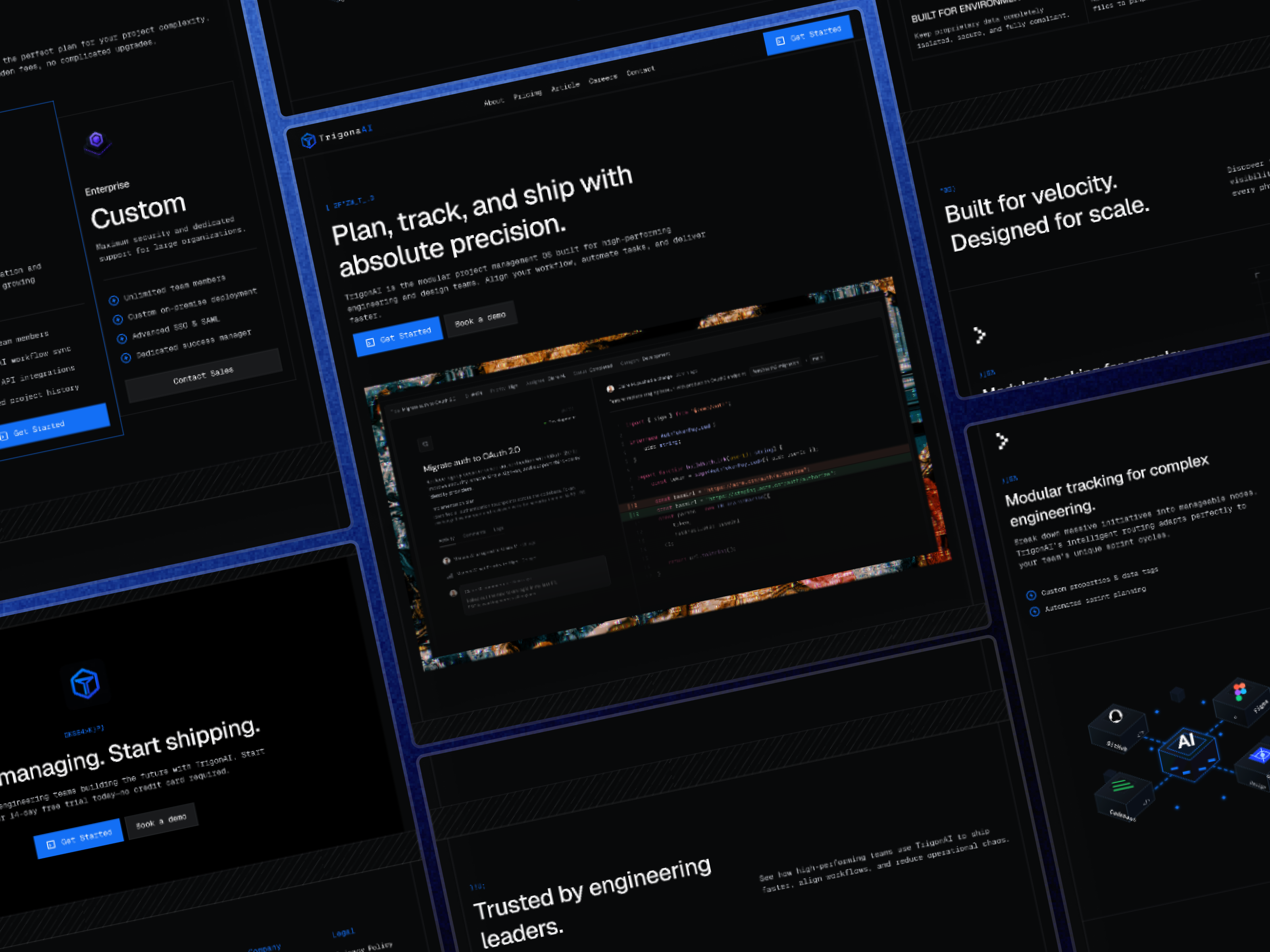1270x952 pixels.
Task: Click the green-lined Codebase block in the diagram
Action: (1124, 796)
